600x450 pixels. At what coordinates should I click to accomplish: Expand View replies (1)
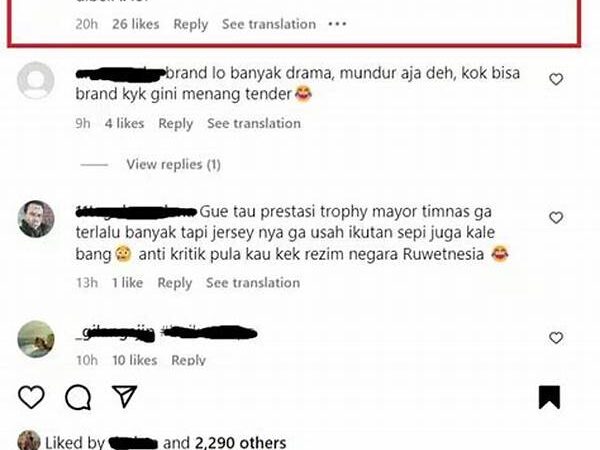173,165
